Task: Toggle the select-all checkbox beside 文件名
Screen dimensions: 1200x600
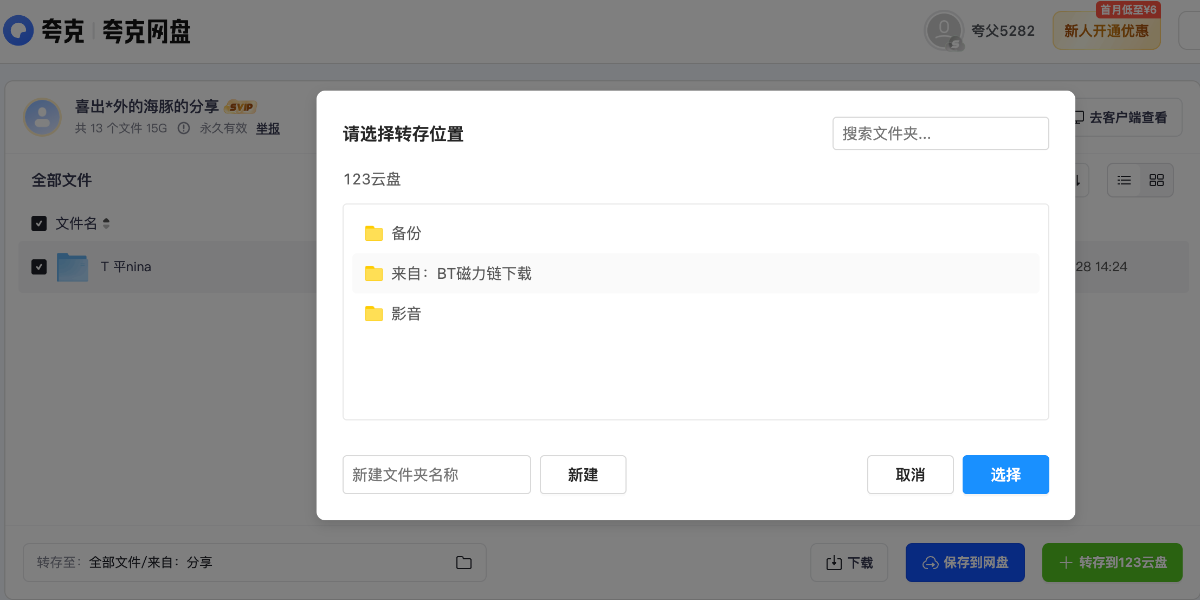Action: (39, 223)
